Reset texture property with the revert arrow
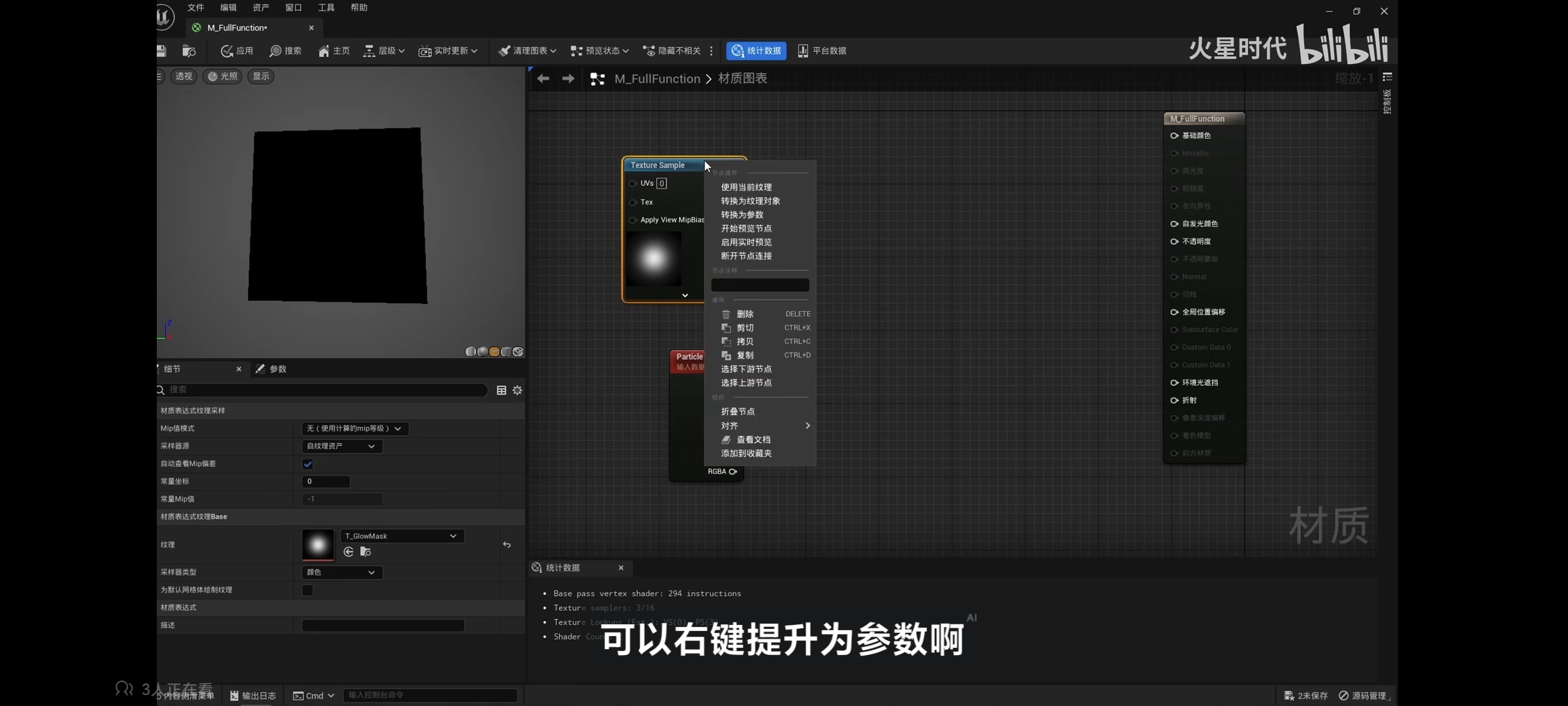This screenshot has width=1568, height=706. pyautogui.click(x=507, y=545)
